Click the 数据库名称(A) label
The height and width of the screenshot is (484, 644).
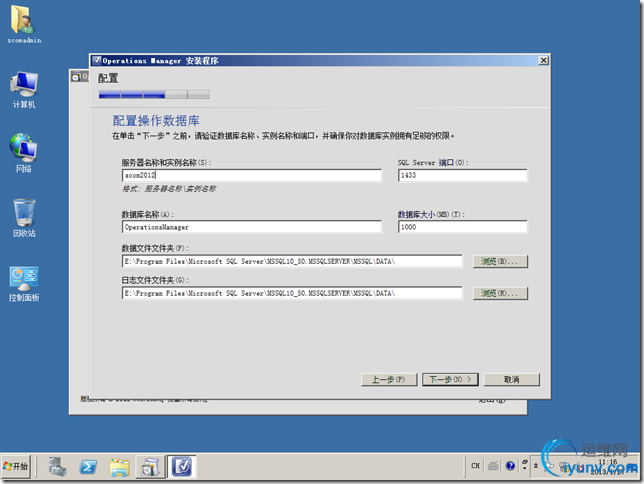(x=147, y=214)
